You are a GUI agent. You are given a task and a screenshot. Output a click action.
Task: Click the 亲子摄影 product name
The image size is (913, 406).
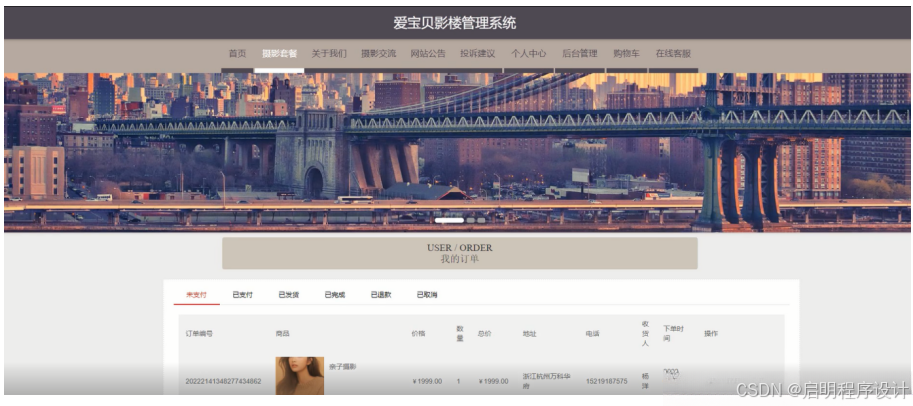(x=342, y=367)
